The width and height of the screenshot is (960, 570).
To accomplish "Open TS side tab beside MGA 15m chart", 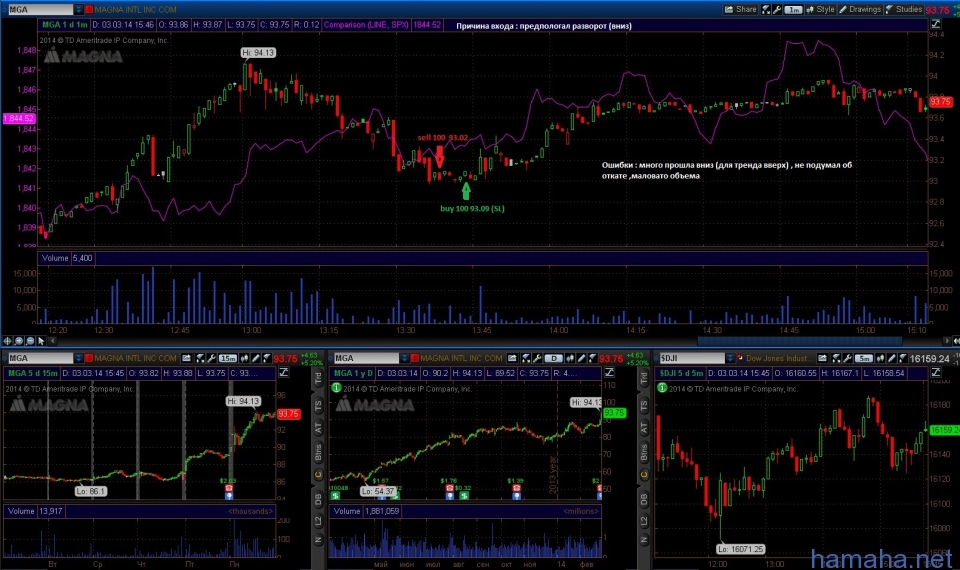I will pos(318,405).
